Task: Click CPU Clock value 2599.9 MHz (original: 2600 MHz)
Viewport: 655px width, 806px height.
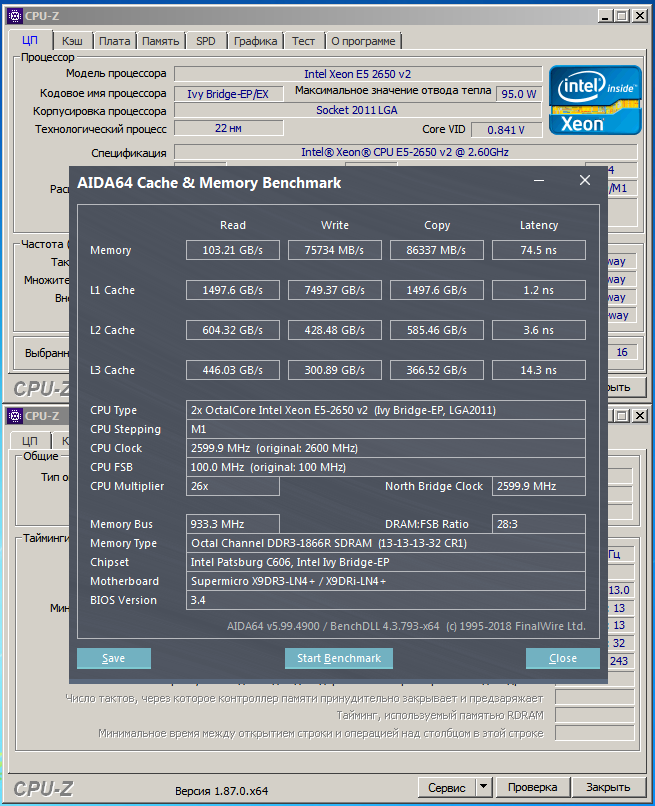Action: pos(386,448)
